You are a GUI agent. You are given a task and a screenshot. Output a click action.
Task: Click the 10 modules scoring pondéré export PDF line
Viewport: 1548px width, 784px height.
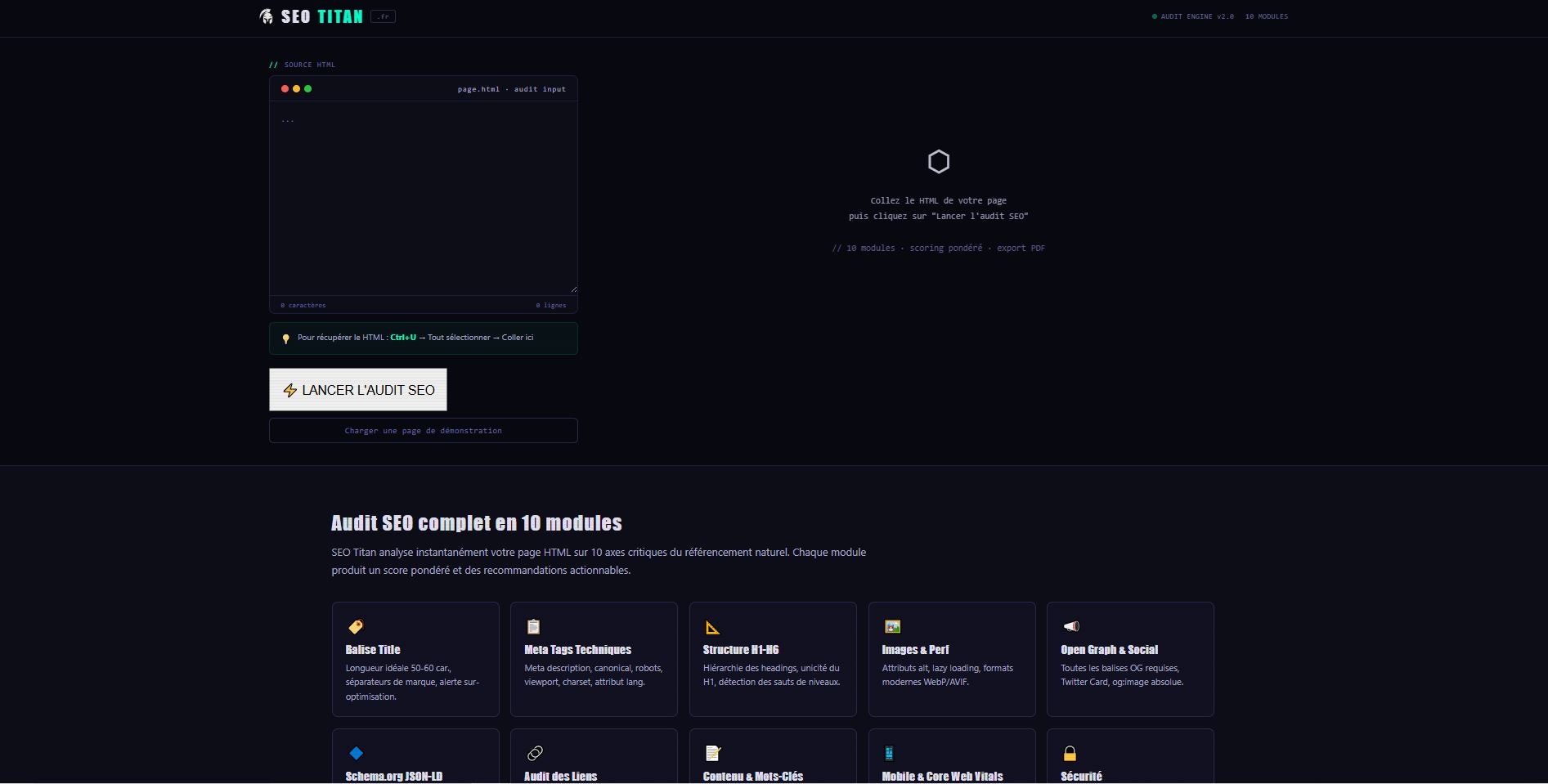coord(938,248)
